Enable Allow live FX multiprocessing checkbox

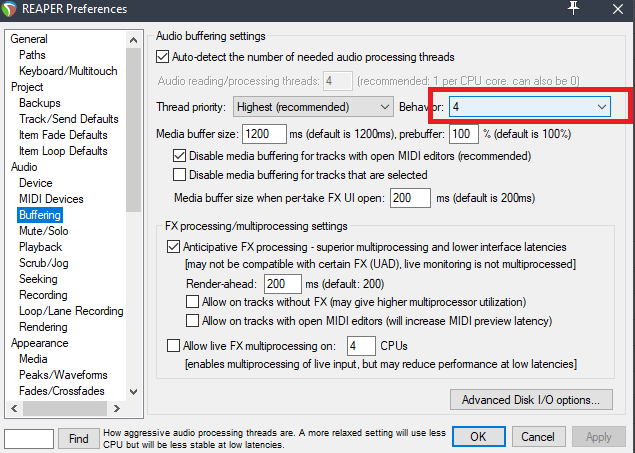(173, 346)
